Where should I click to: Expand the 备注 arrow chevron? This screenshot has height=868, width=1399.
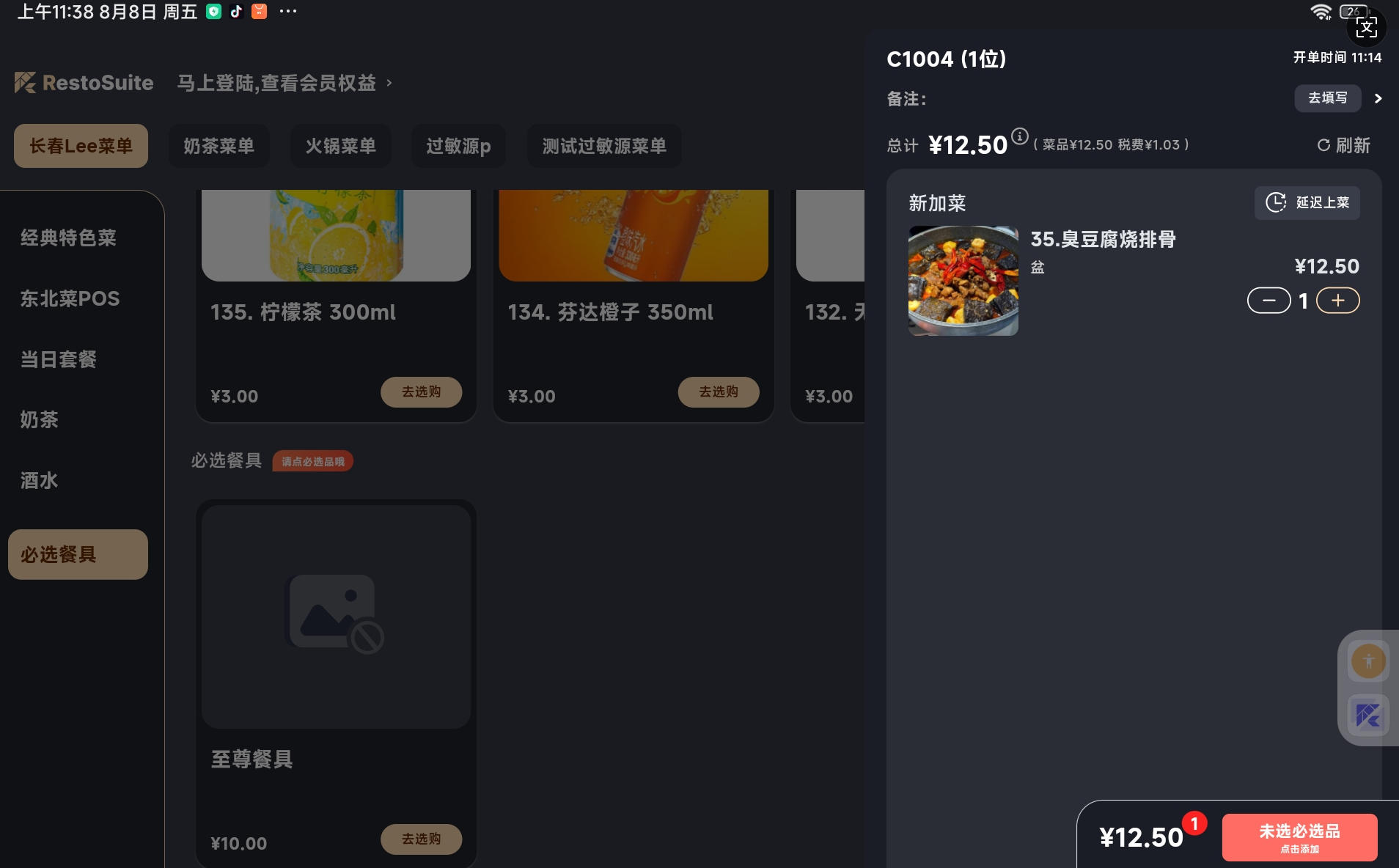coord(1378,98)
